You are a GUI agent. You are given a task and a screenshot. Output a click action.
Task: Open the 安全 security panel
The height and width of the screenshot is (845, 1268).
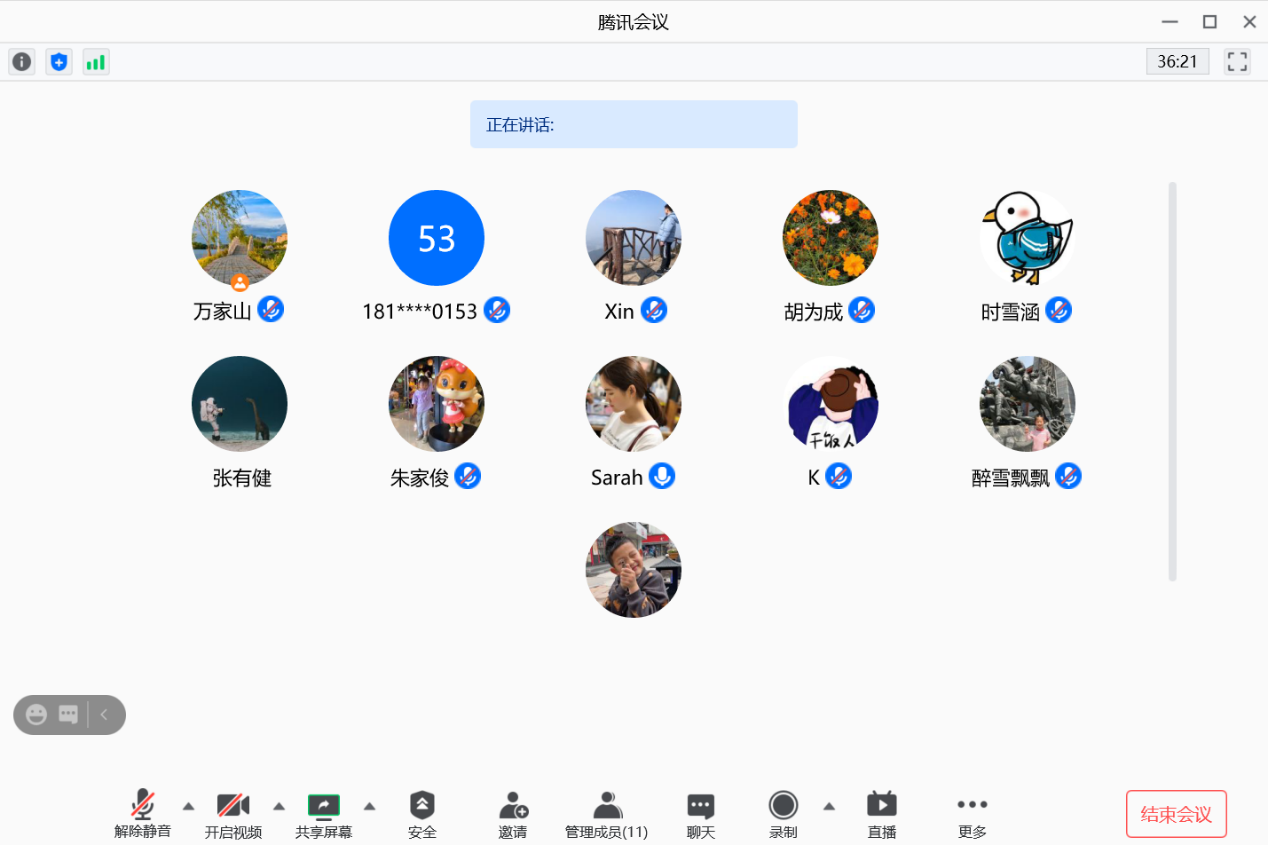(422, 812)
